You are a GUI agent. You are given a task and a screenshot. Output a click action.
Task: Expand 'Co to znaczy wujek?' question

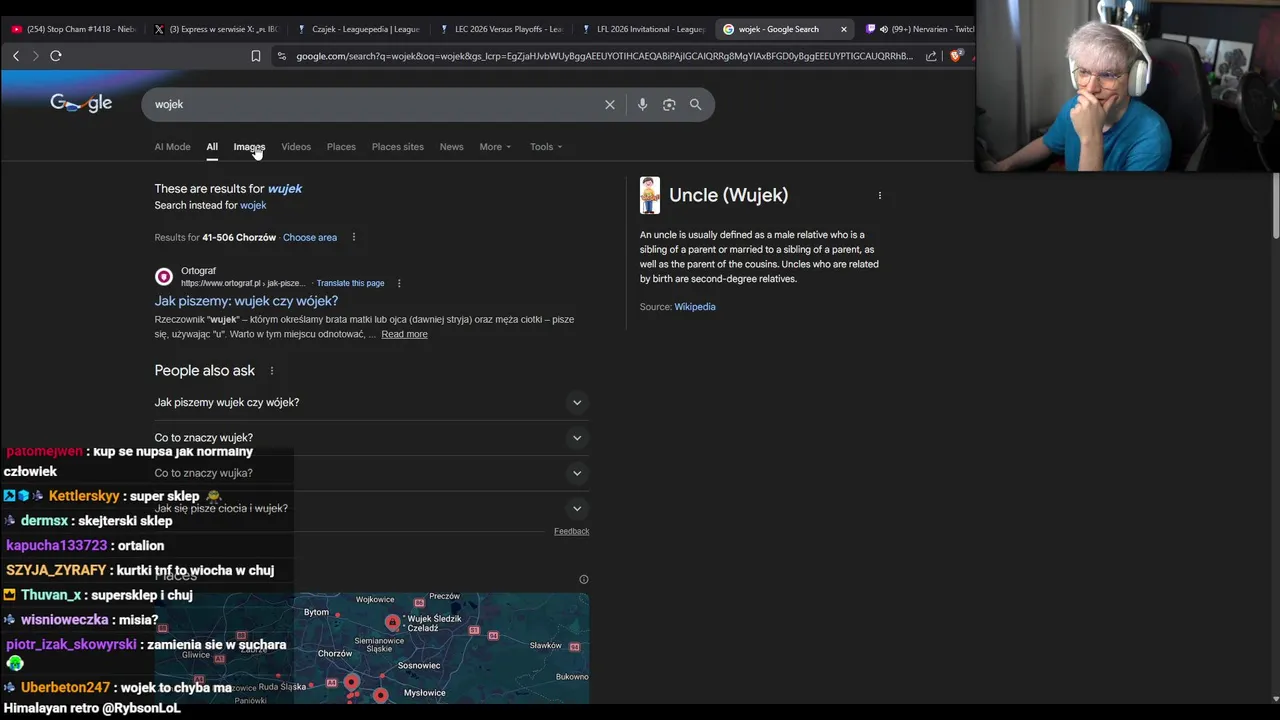pyautogui.click(x=371, y=437)
